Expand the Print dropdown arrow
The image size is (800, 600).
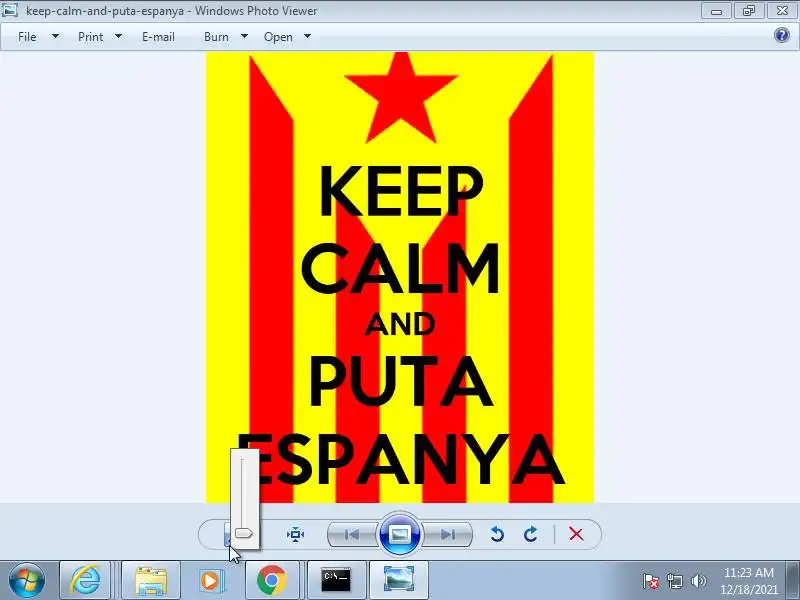pos(118,36)
